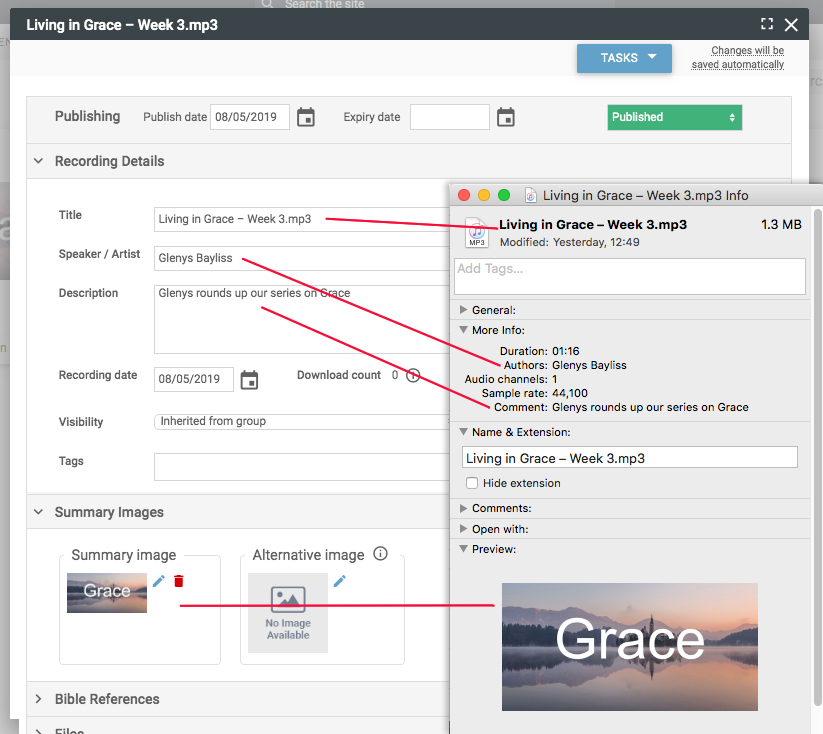
Task: Close the Living in Grace recording dialog
Action: pos(791,25)
